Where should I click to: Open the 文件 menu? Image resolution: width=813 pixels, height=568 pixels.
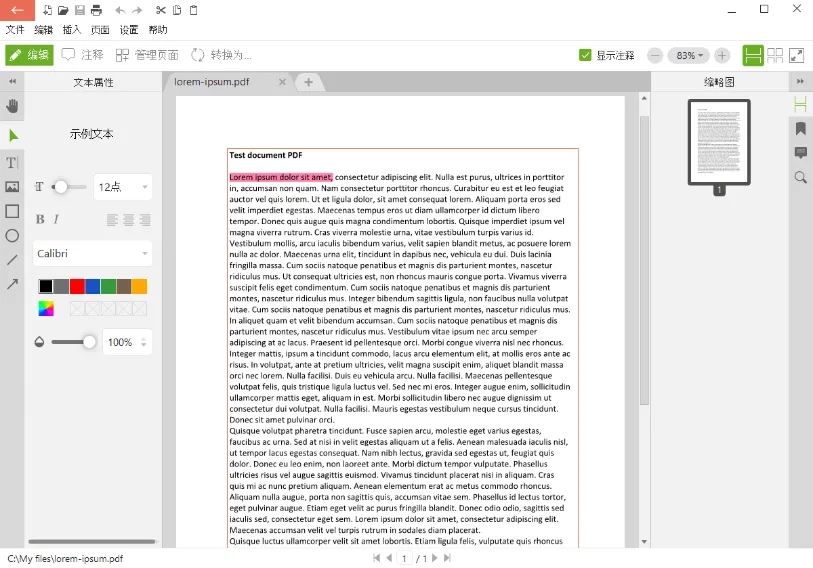(15, 30)
